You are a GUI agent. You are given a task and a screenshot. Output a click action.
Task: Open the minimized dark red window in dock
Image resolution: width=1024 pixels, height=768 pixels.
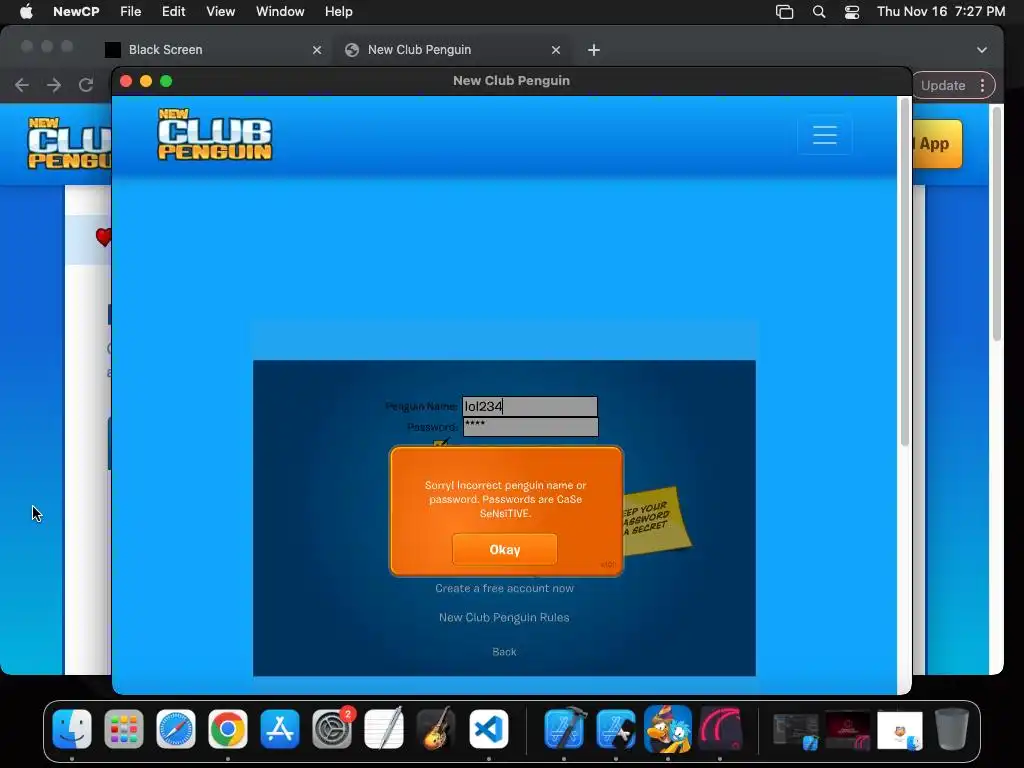click(848, 731)
